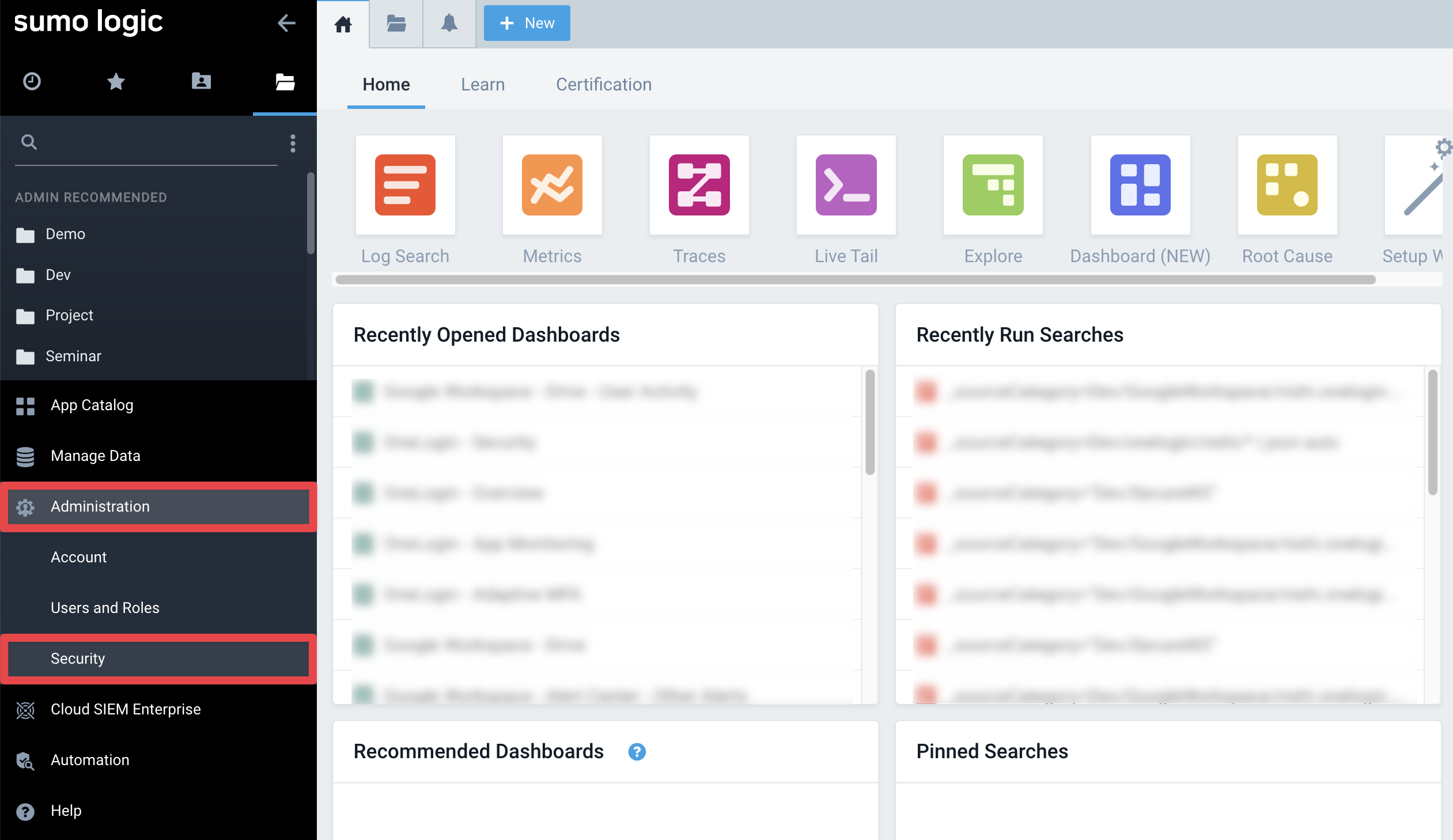Switch to the Certification tab
Screen dimensions: 1453x840
(x=604, y=85)
